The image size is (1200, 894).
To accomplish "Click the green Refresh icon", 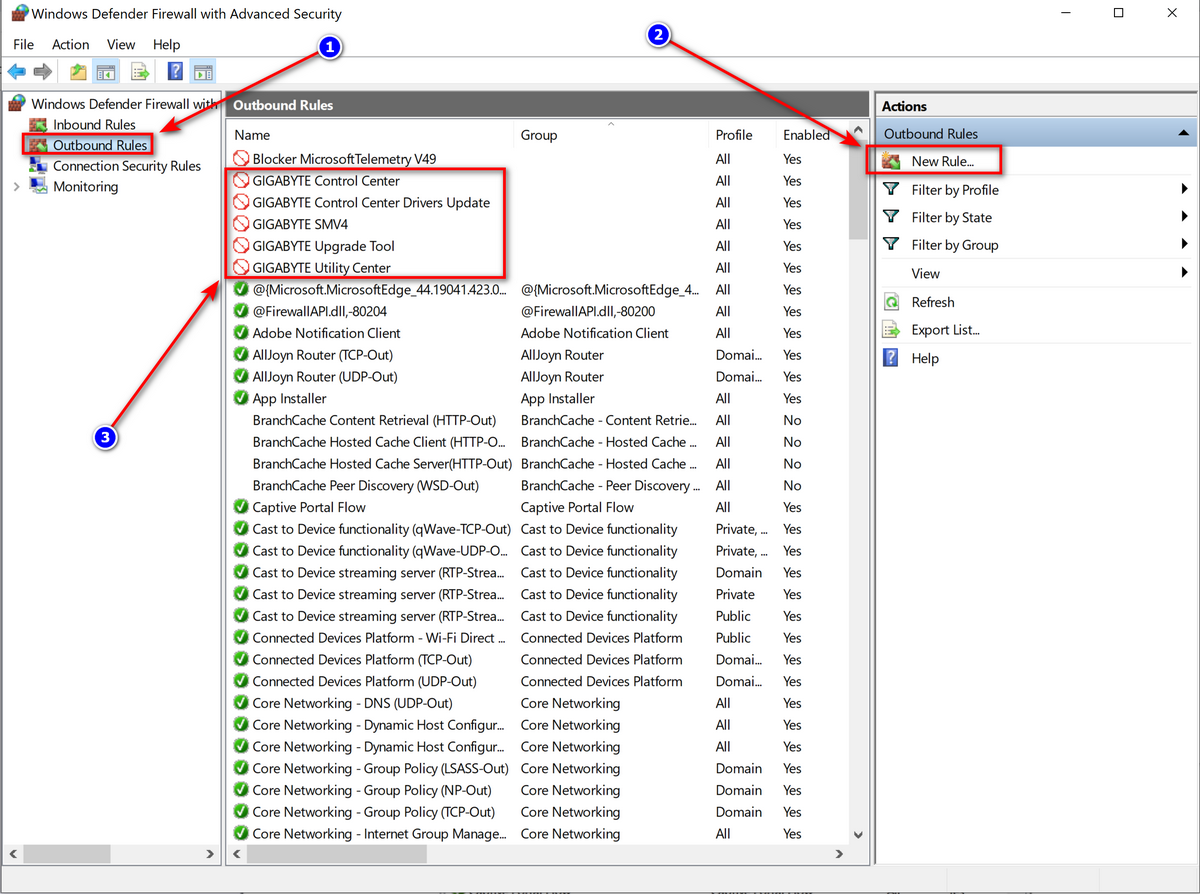I will point(892,302).
